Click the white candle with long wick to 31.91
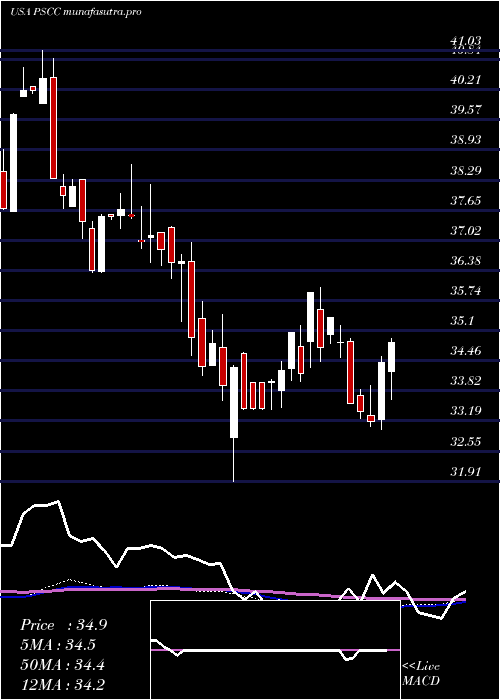Image resolution: width=500 pixels, height=700 pixels. pyautogui.click(x=234, y=402)
